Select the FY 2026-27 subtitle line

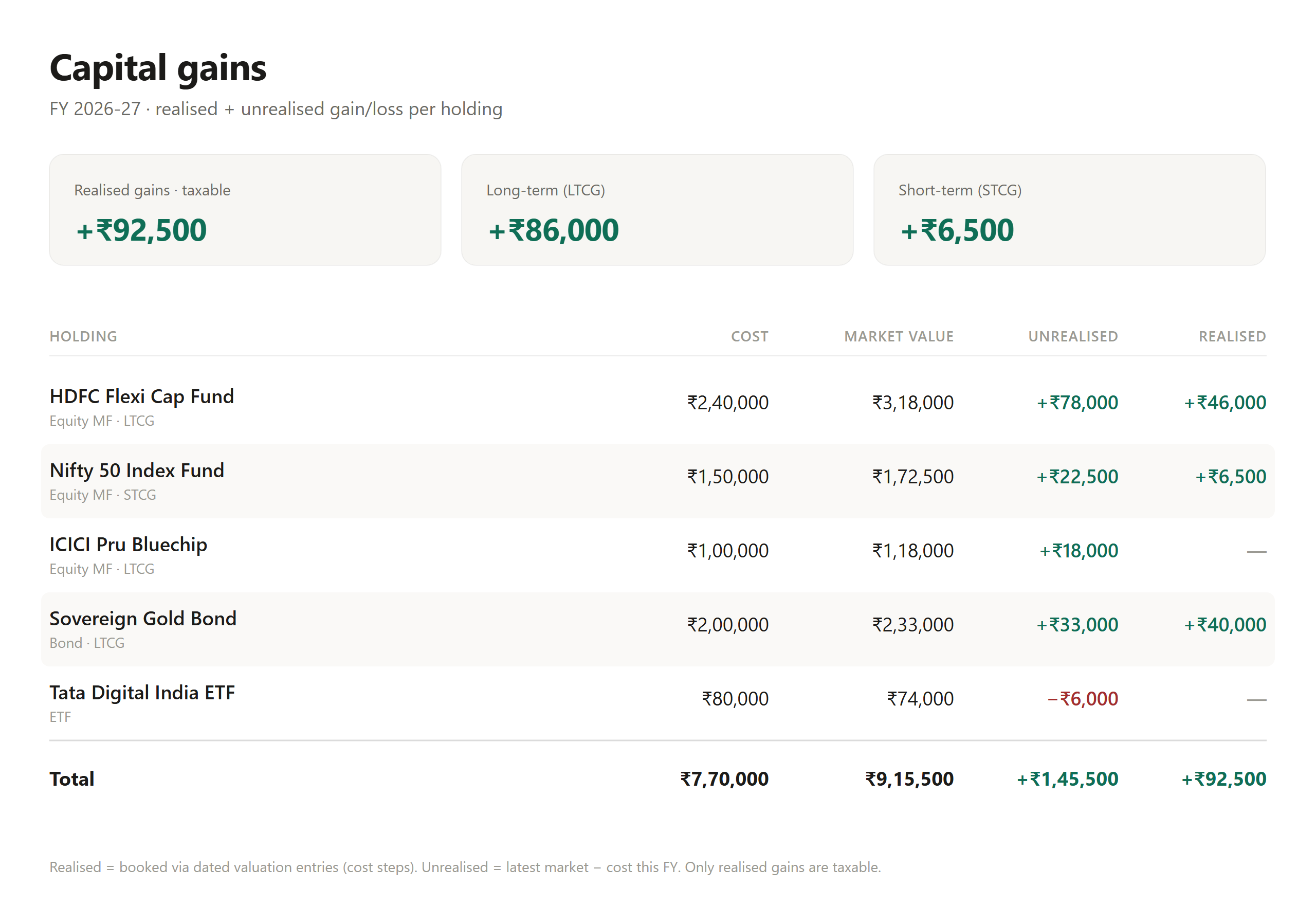276,108
